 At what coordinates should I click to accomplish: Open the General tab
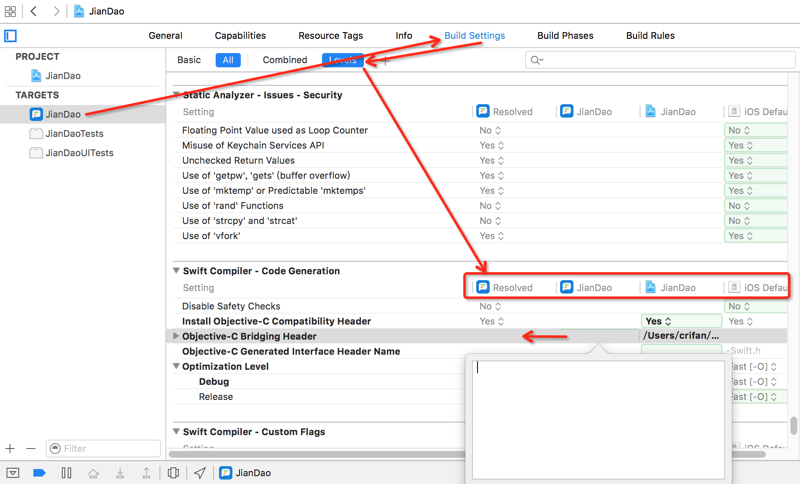[x=165, y=36]
